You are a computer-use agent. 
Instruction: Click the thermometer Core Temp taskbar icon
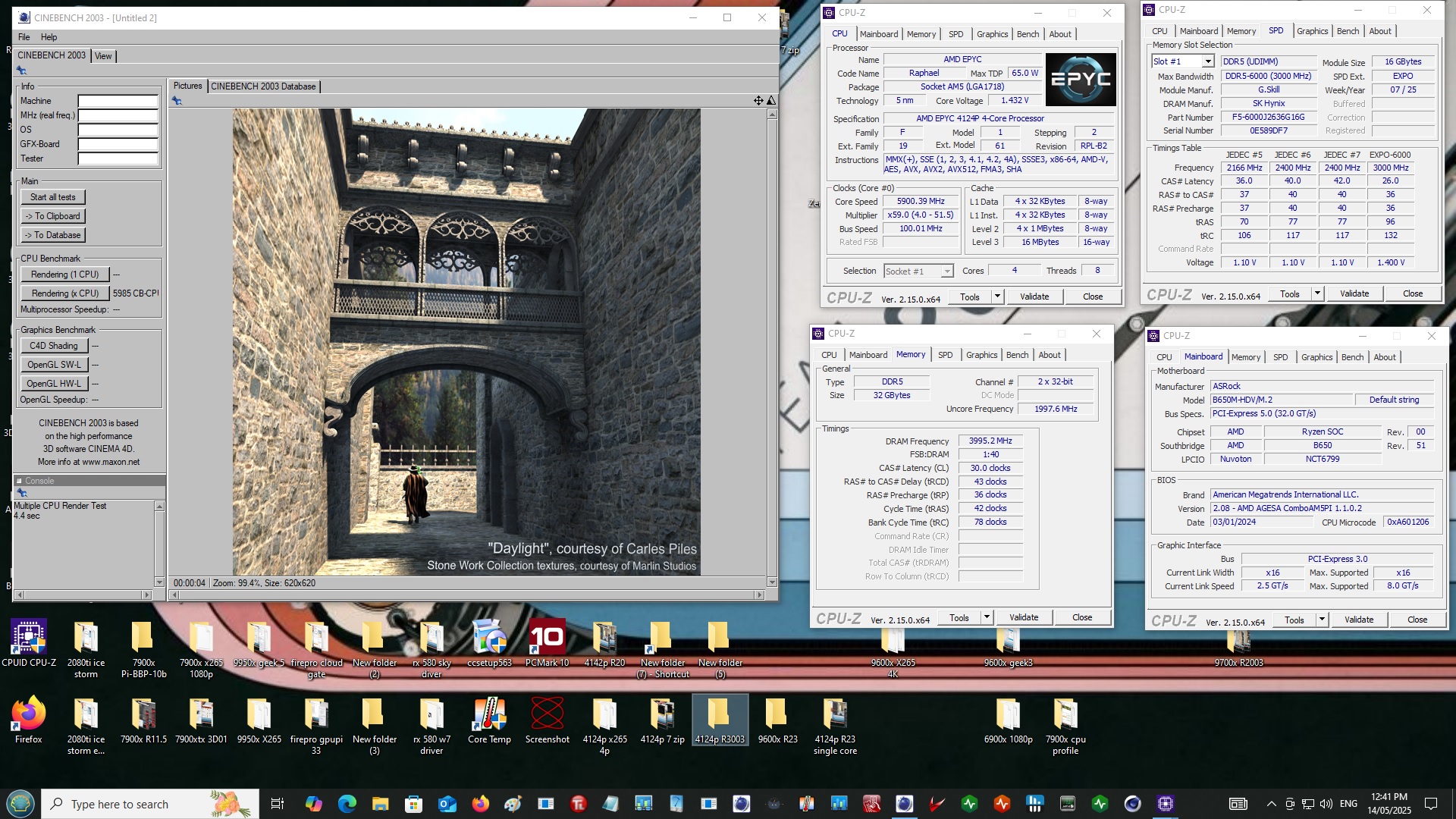[x=805, y=804]
